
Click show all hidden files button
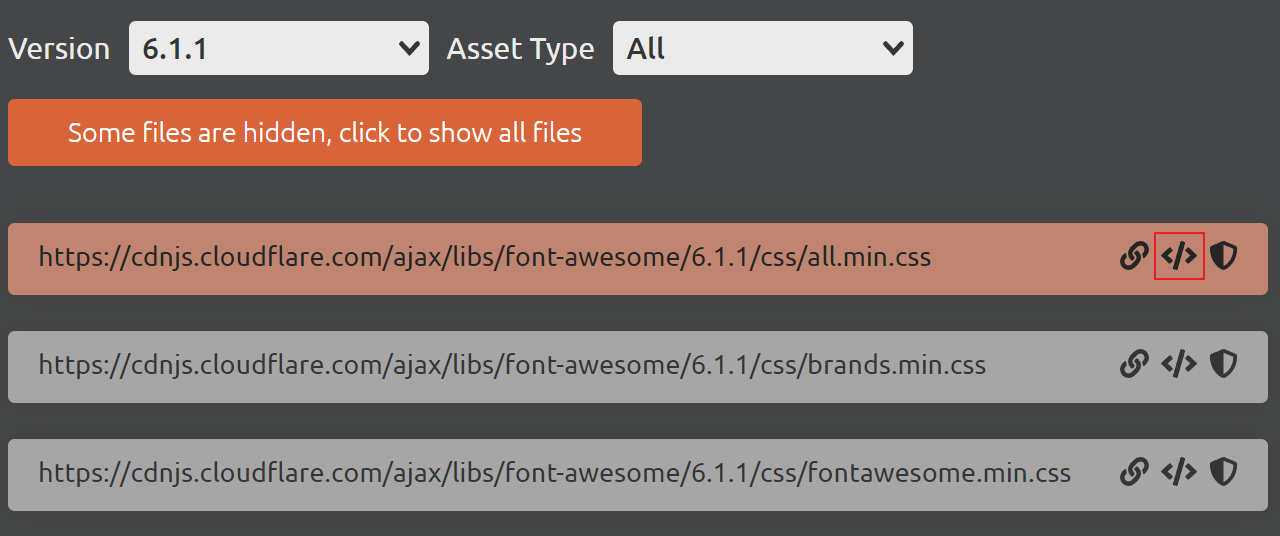325,132
